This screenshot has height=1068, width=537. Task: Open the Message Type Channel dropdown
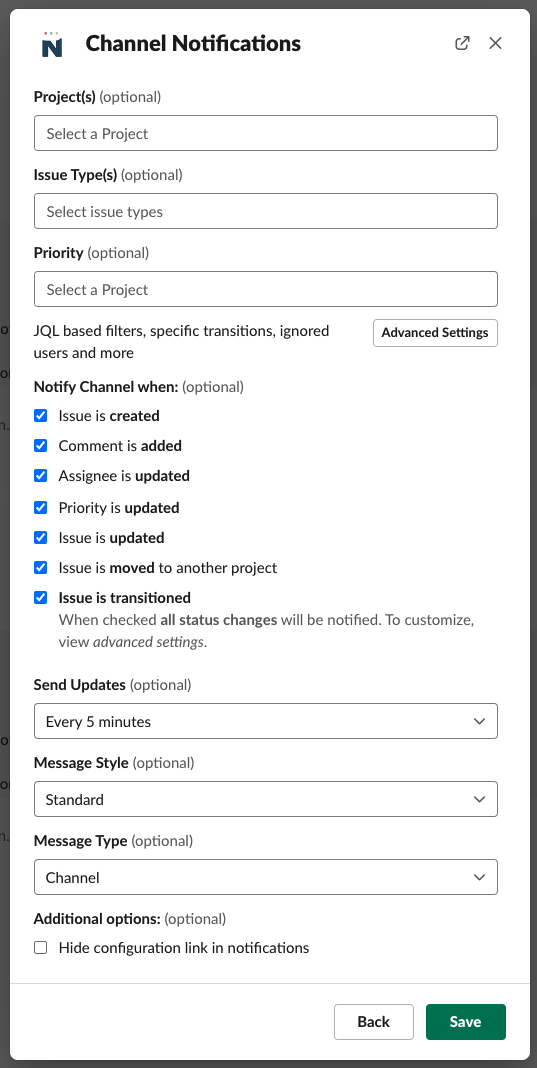click(x=266, y=877)
